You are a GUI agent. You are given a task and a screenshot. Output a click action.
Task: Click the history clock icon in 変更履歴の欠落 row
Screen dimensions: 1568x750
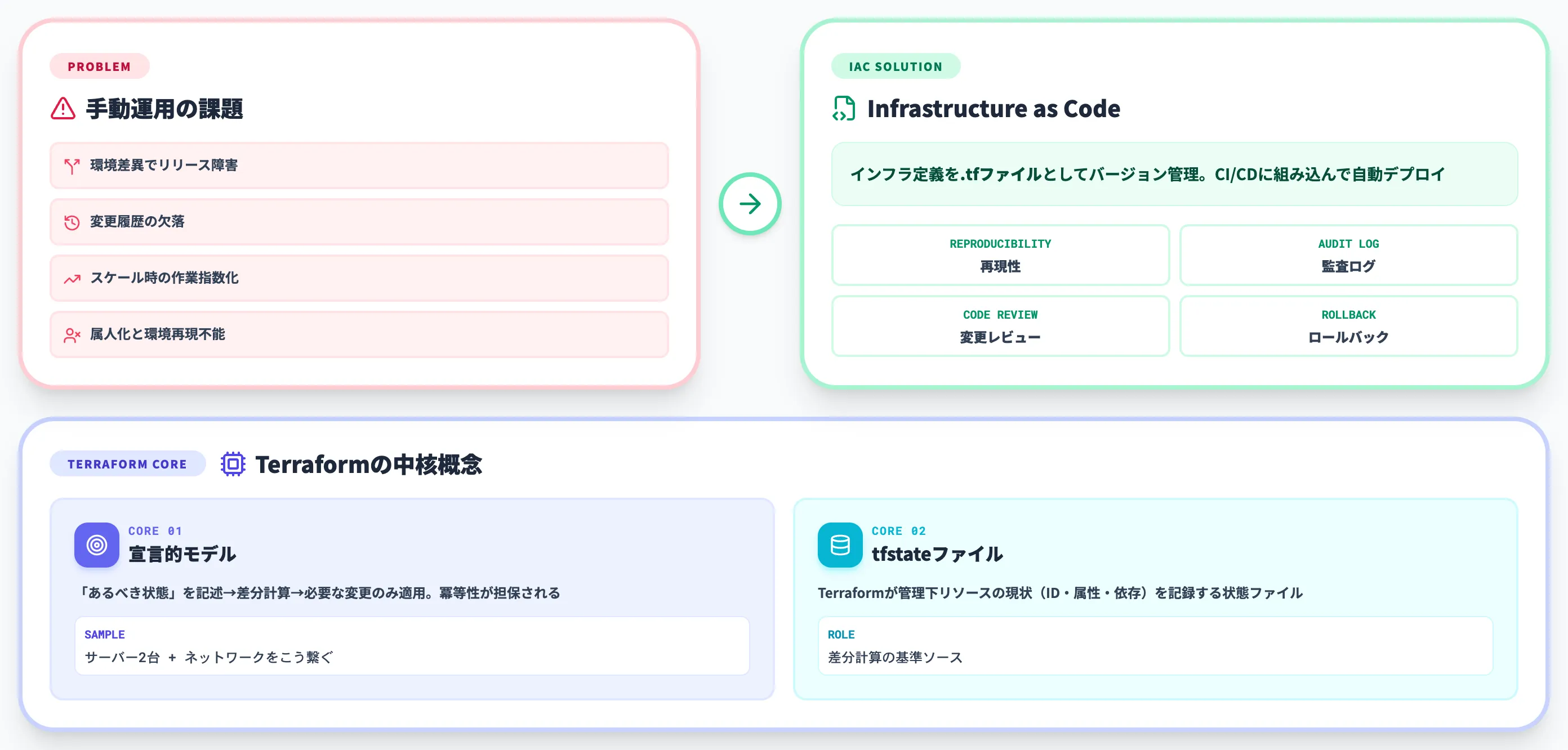coord(72,222)
